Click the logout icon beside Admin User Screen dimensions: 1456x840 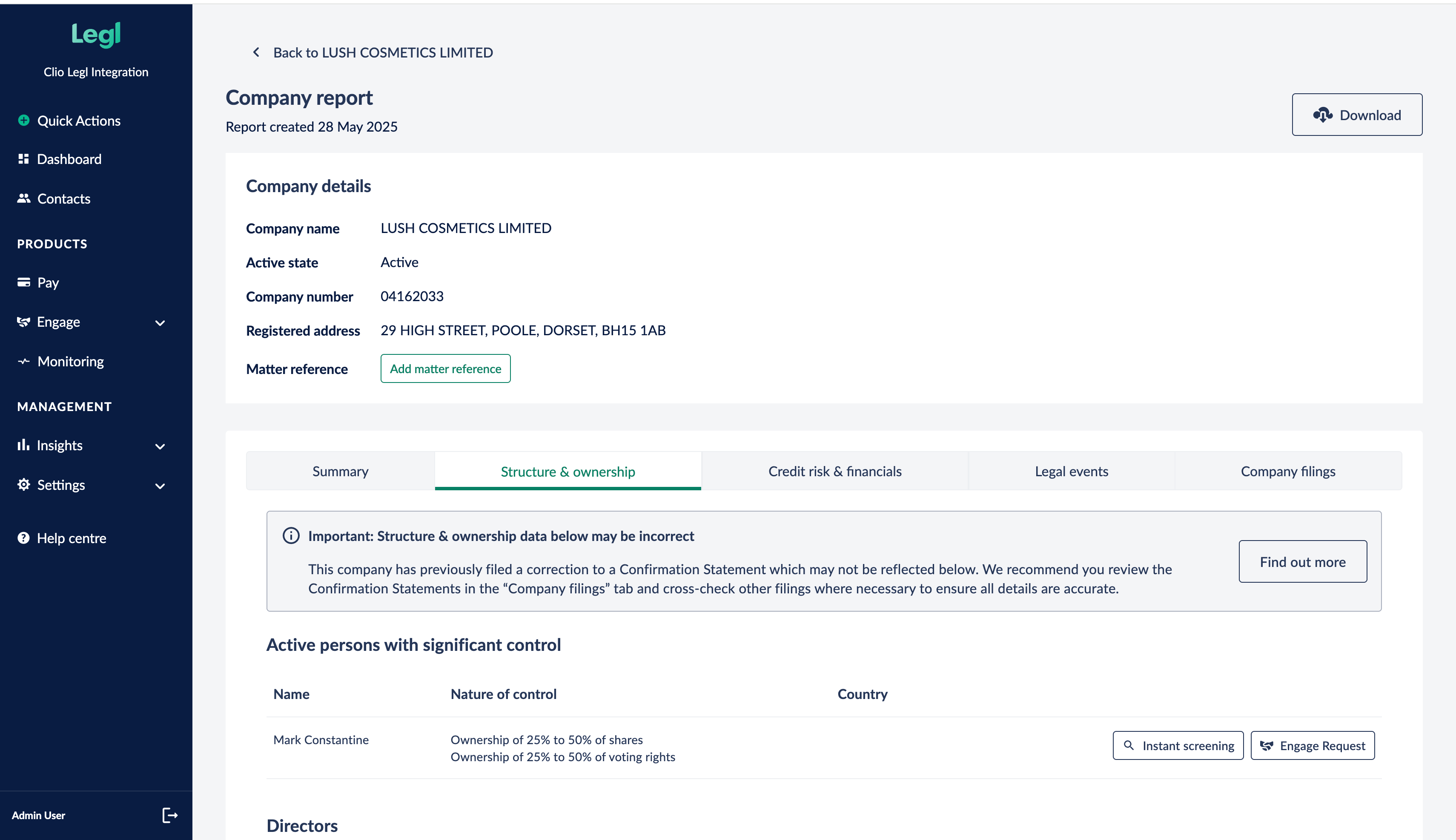pyautogui.click(x=169, y=814)
